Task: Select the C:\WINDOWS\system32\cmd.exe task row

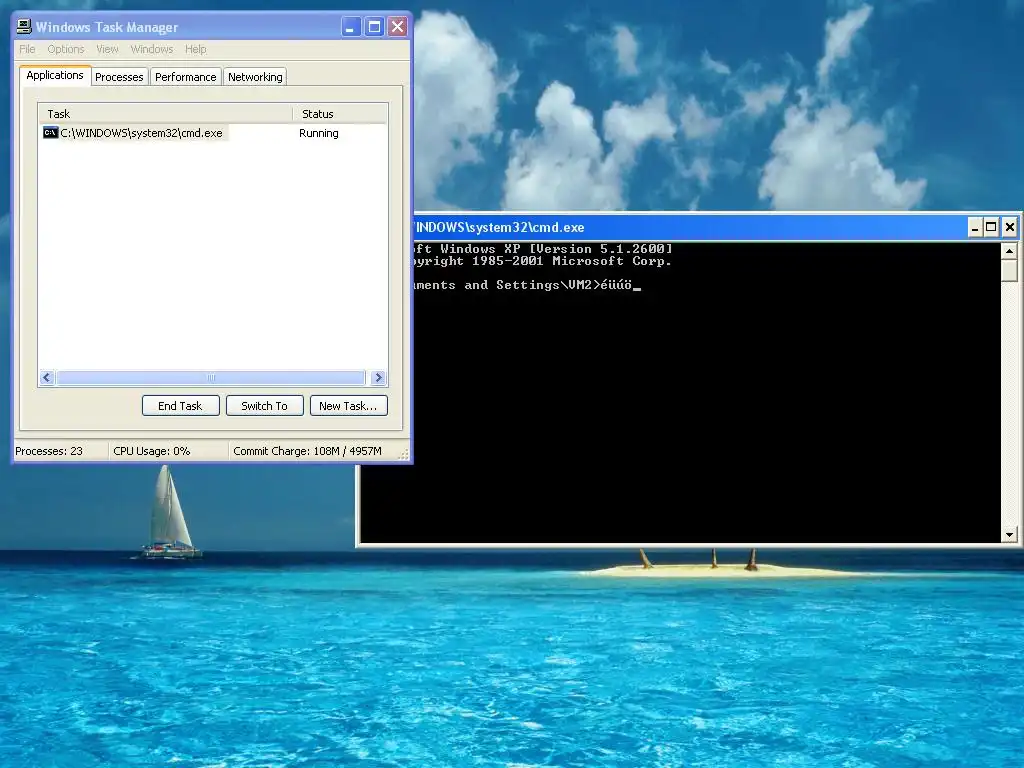Action: coord(212,133)
